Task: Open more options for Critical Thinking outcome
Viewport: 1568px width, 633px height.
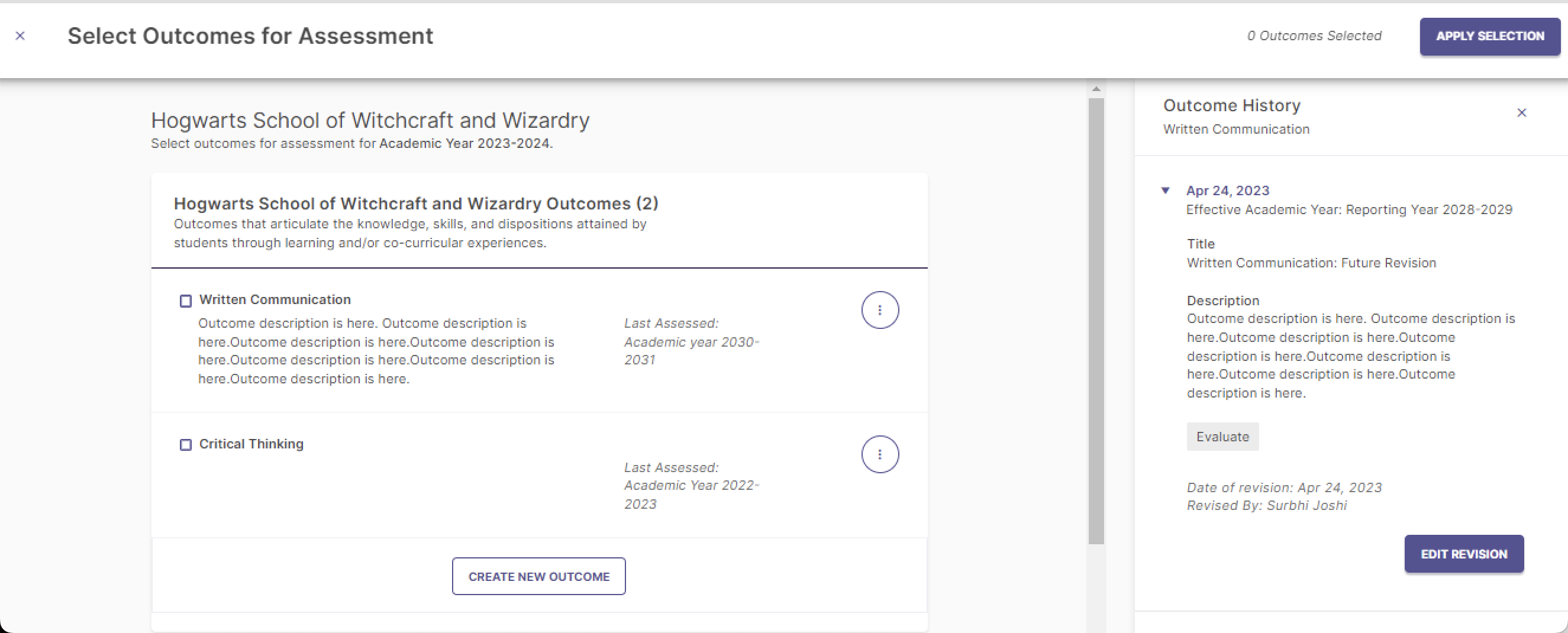Action: 880,454
